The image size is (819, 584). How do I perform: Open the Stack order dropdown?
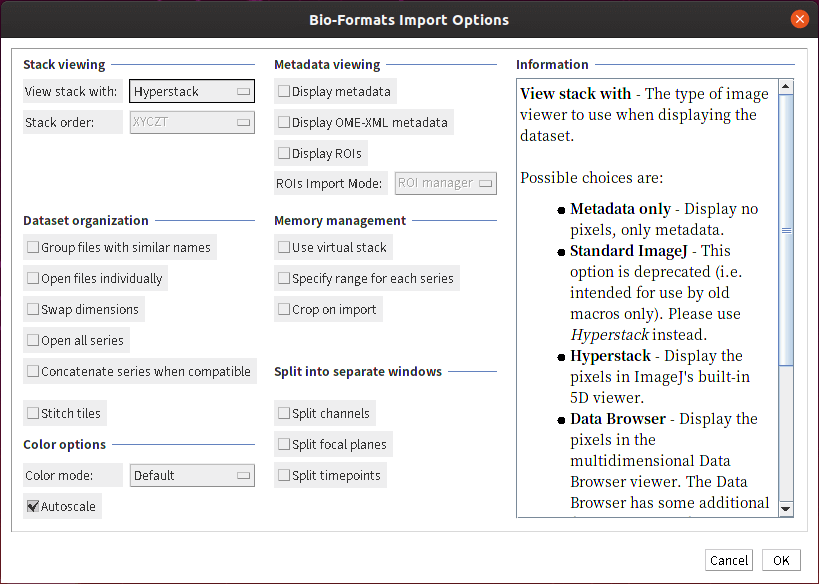[191, 122]
